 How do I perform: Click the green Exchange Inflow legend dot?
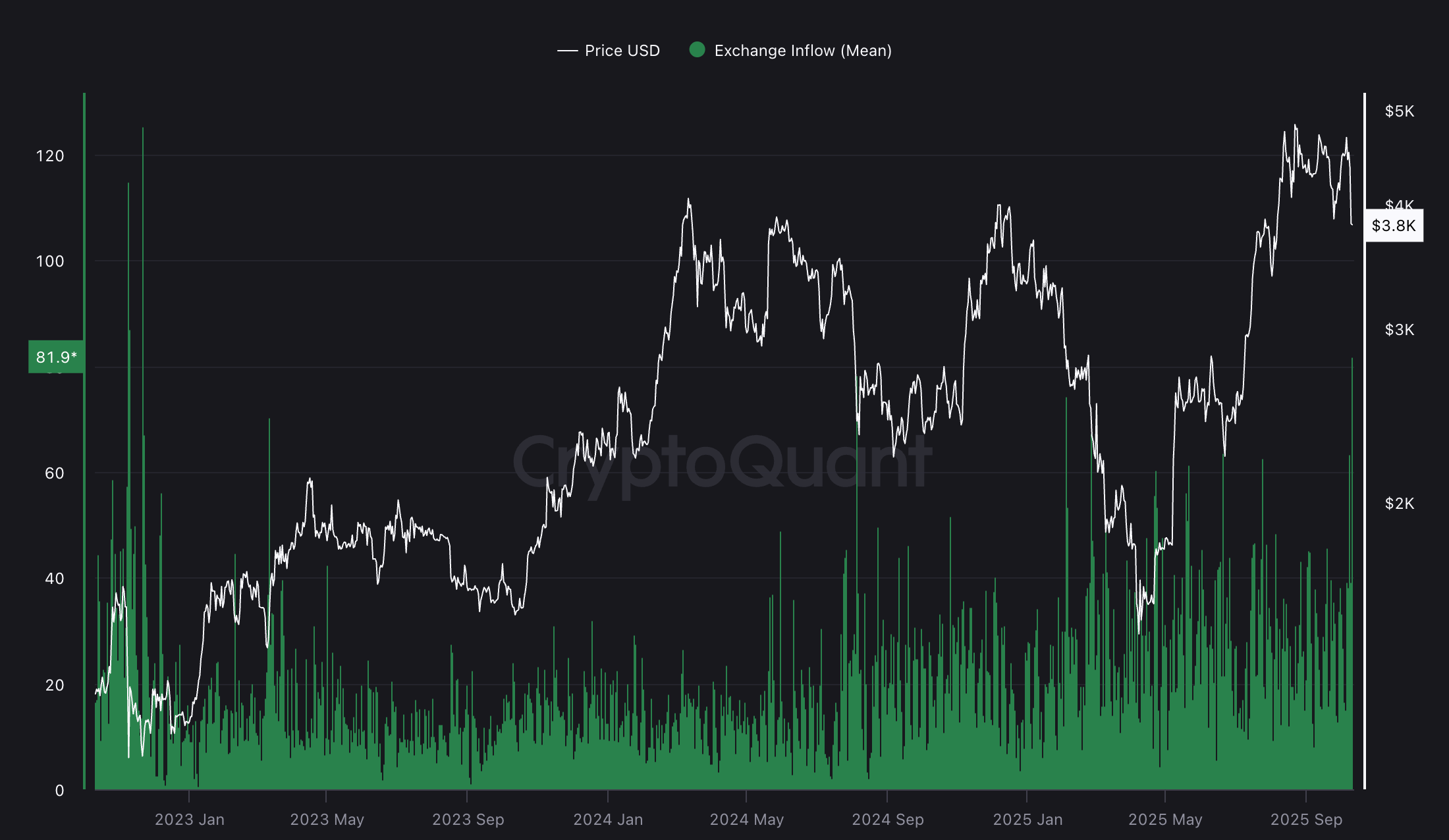[697, 50]
